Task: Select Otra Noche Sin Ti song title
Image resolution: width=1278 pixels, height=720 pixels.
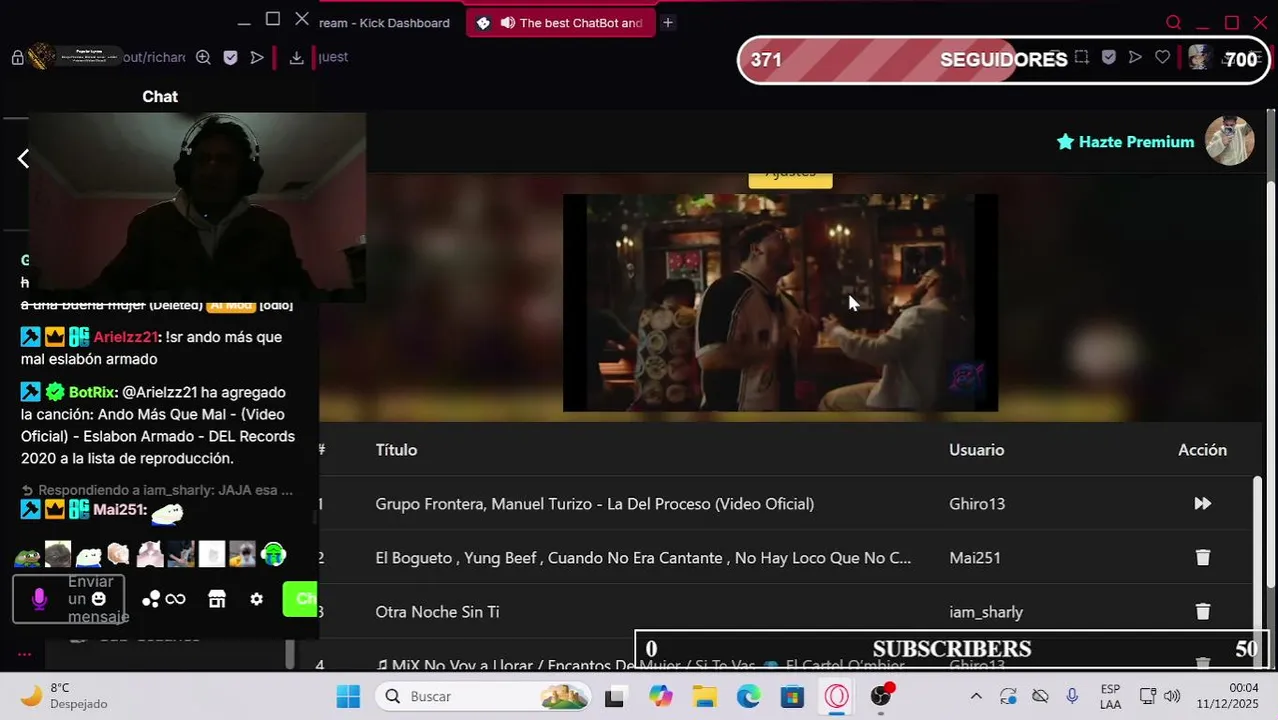Action: [x=437, y=612]
